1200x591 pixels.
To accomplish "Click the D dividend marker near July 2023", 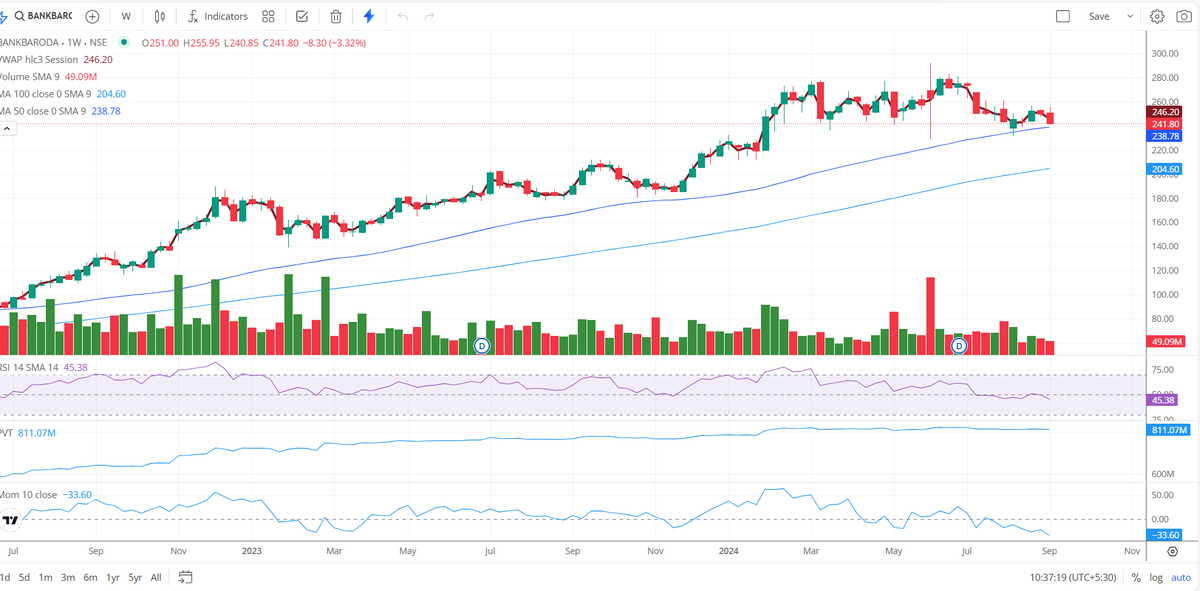I will [481, 345].
